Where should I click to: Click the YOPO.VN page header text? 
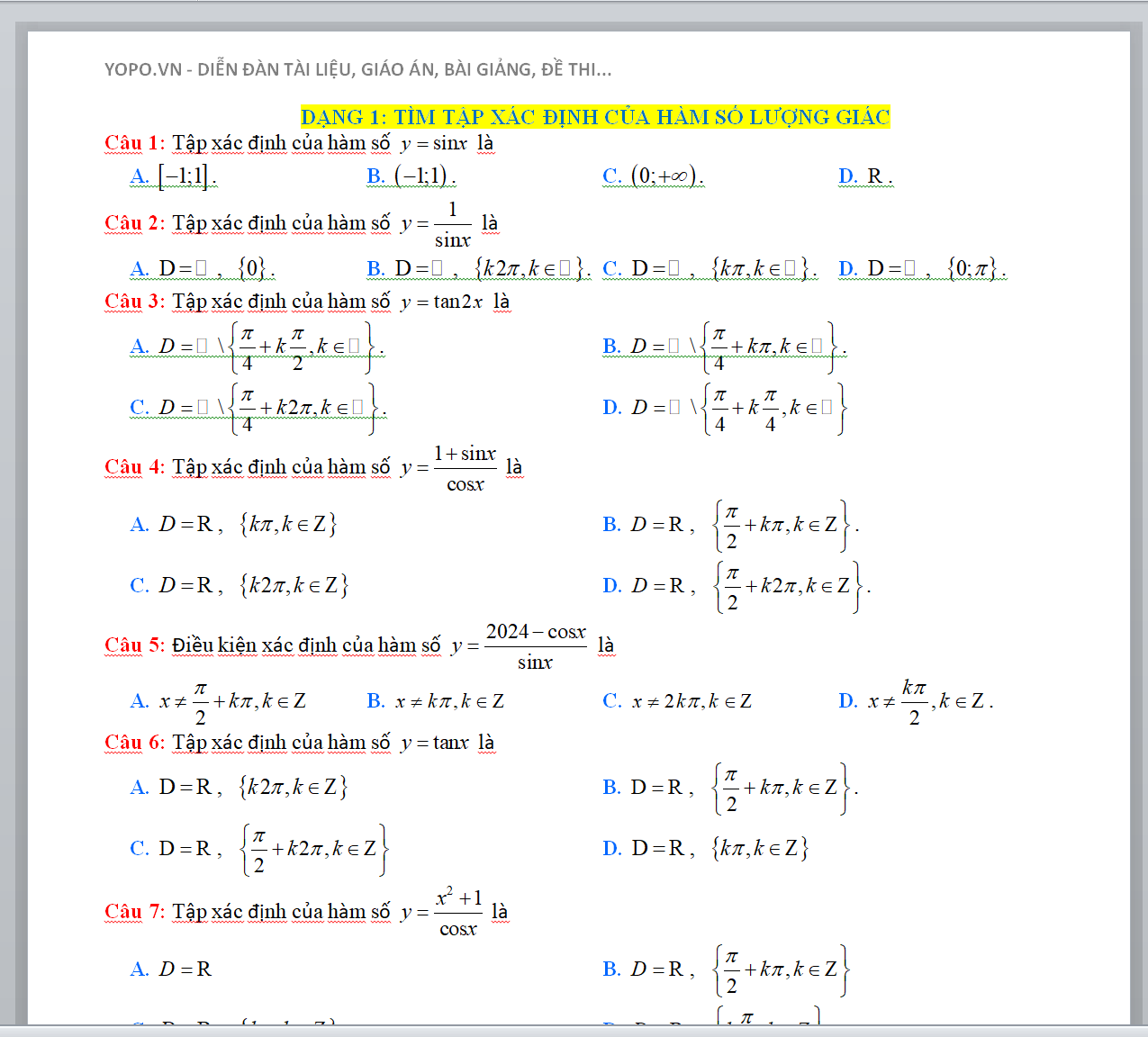pyautogui.click(x=357, y=69)
